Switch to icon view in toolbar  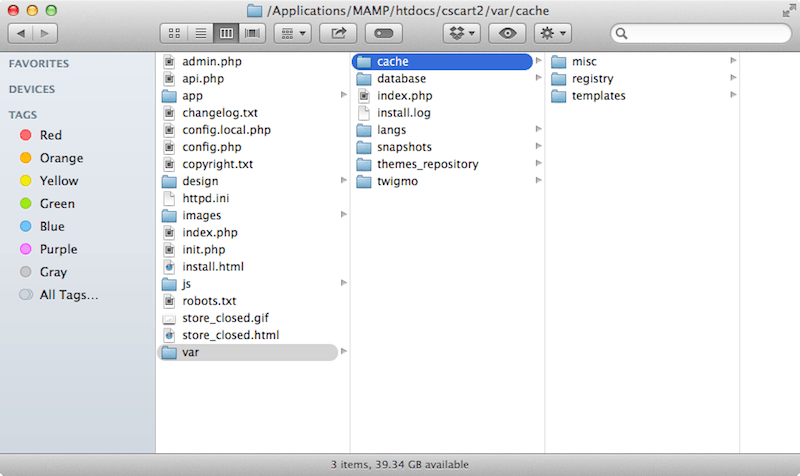pyautogui.click(x=175, y=33)
